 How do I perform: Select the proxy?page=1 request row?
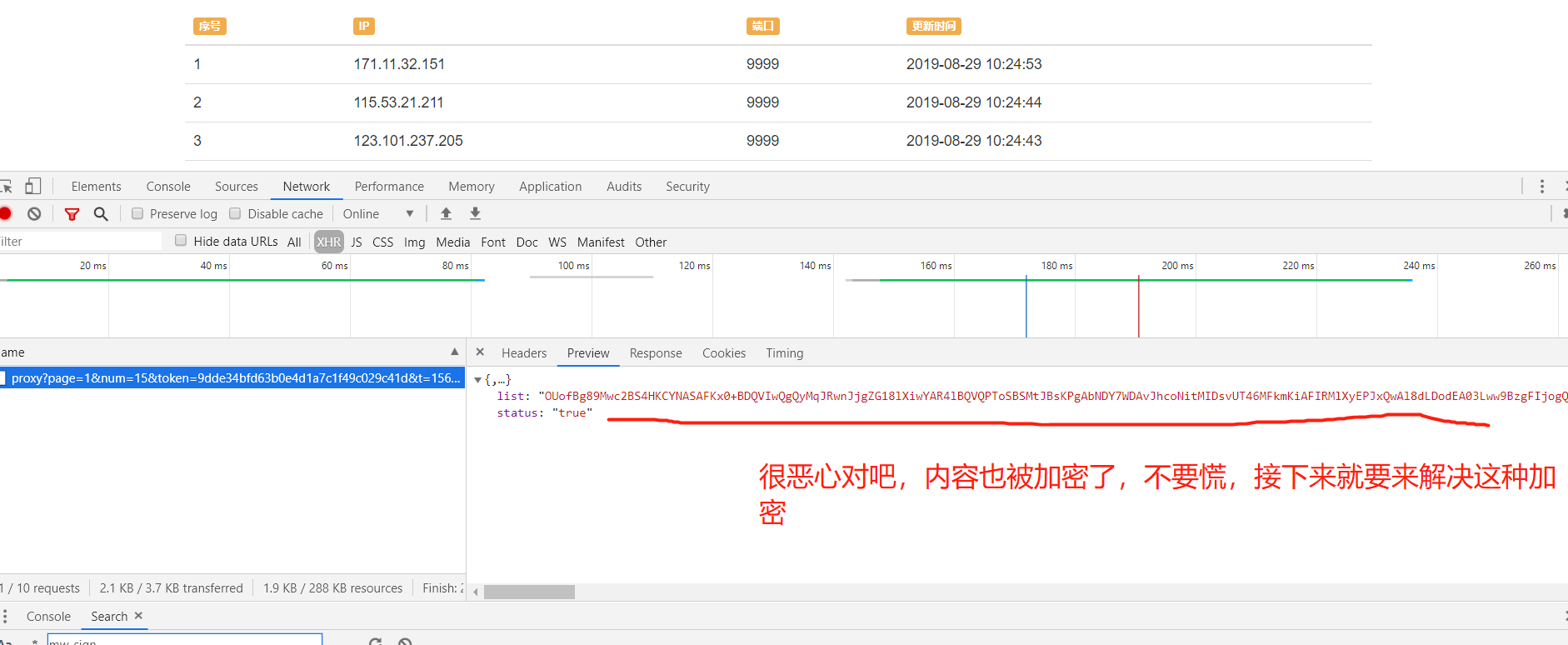tap(232, 378)
